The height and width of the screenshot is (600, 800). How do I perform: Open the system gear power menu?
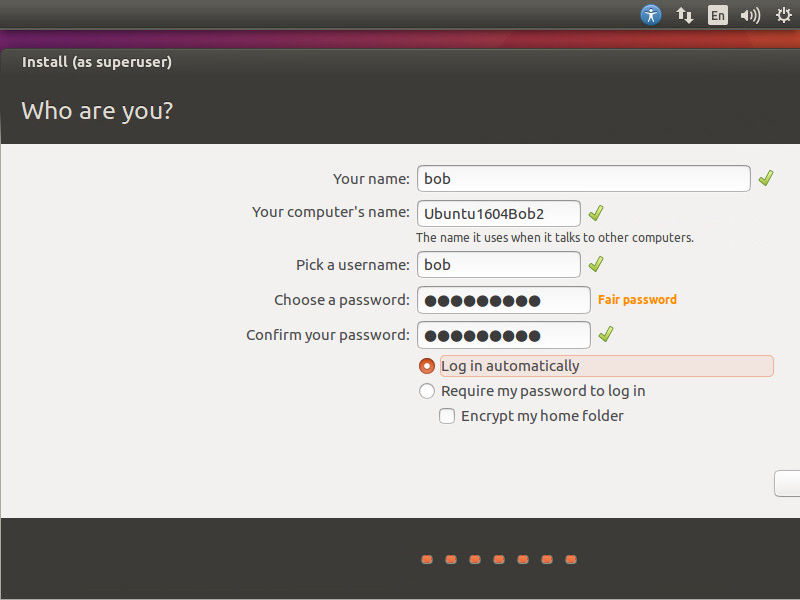(783, 15)
